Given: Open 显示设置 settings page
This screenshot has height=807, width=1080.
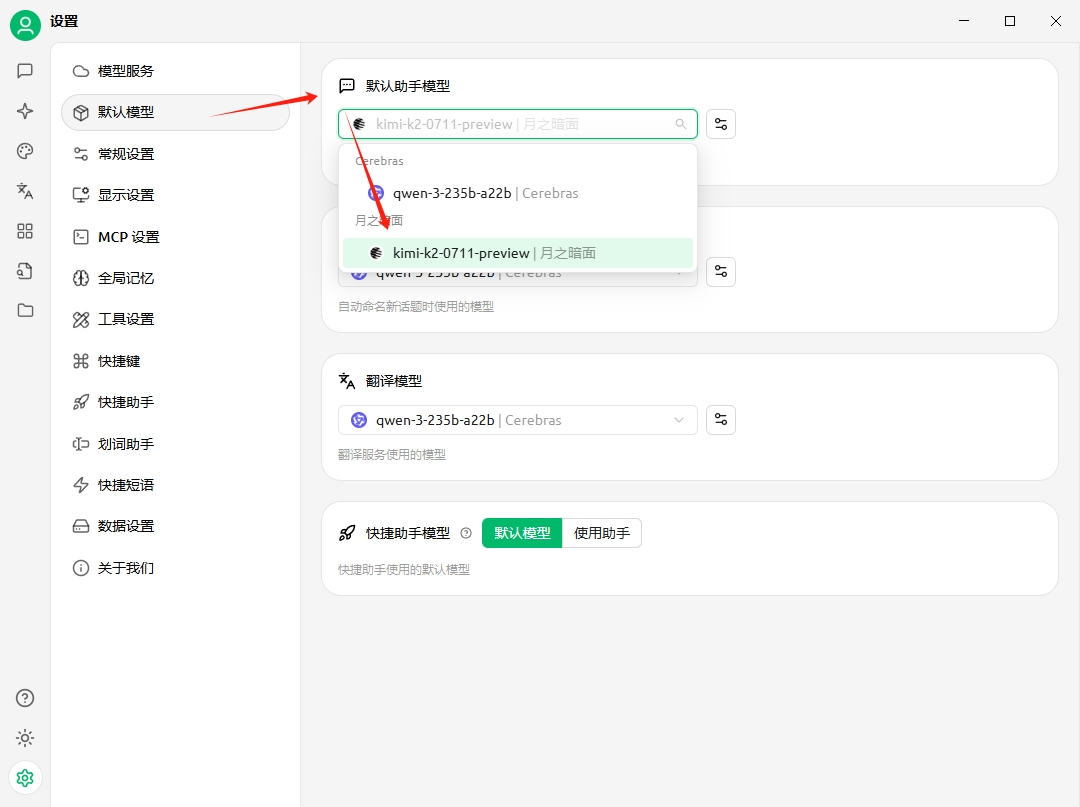Looking at the screenshot, I should click(176, 195).
